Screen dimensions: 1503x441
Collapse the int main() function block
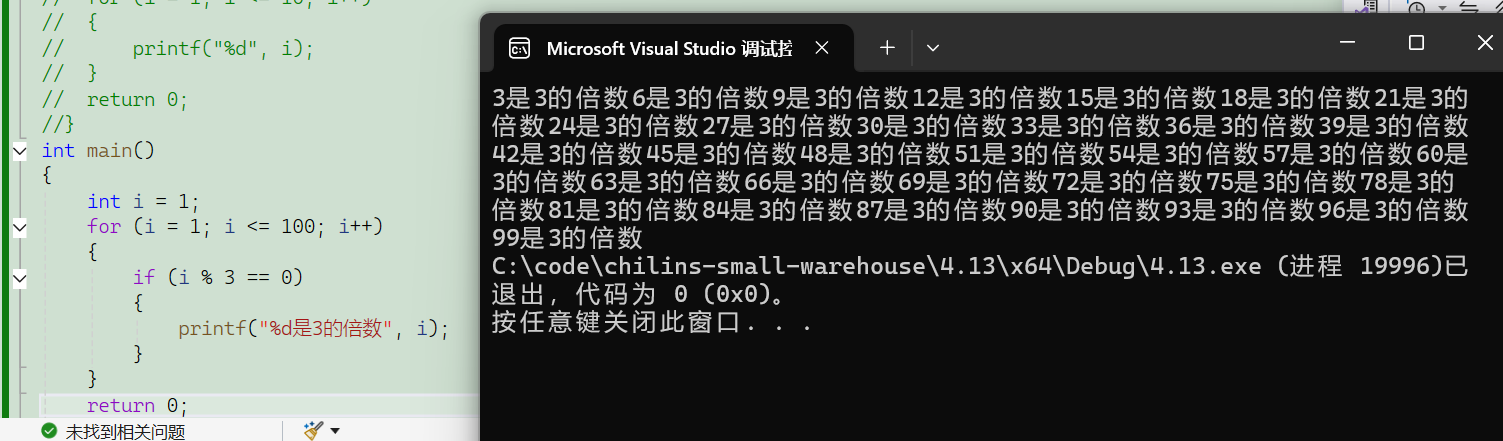20,150
